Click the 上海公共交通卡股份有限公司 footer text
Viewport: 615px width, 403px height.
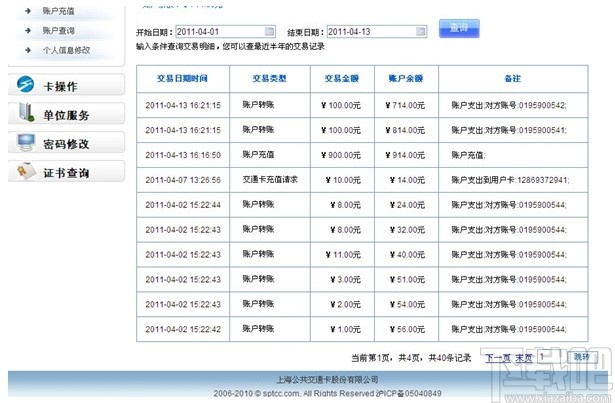pyautogui.click(x=328, y=379)
